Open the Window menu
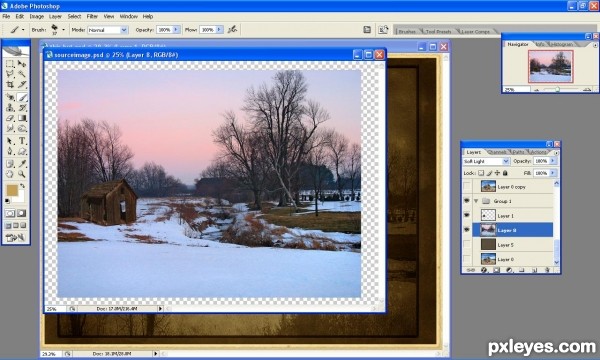Screen dimensions: 600x360 129,16
